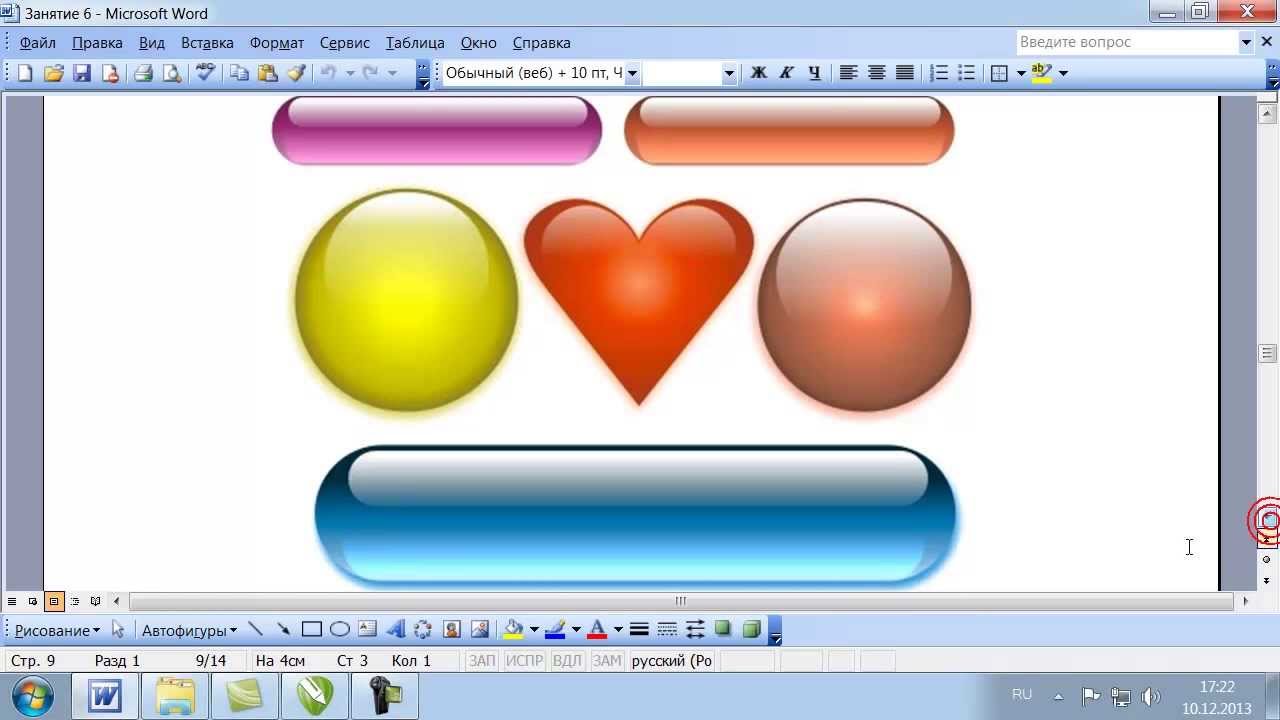Align text left
The width and height of the screenshot is (1280, 720).
click(848, 73)
